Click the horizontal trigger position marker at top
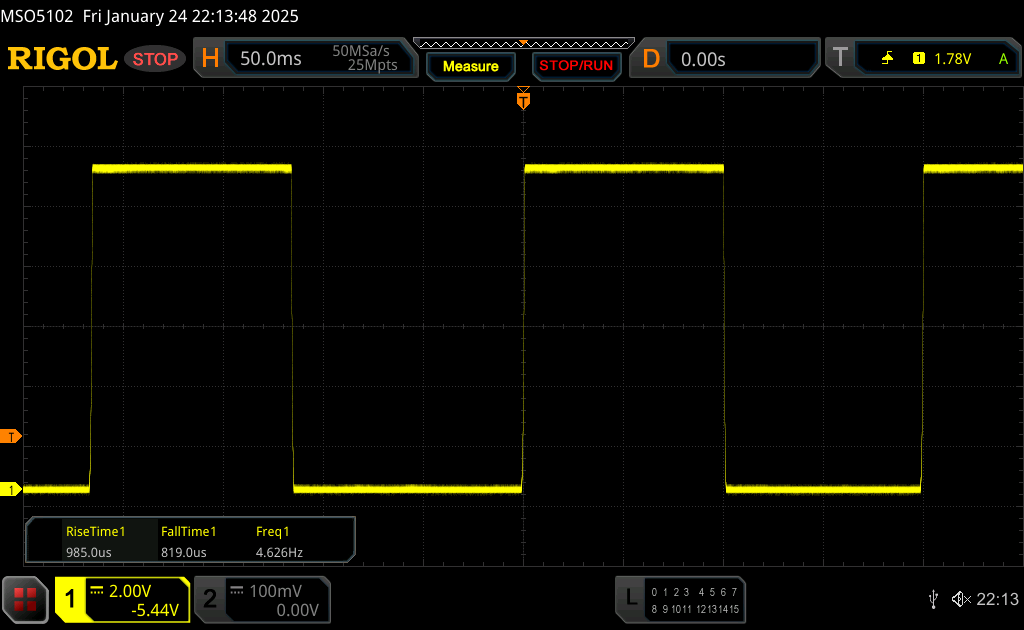 point(523,100)
